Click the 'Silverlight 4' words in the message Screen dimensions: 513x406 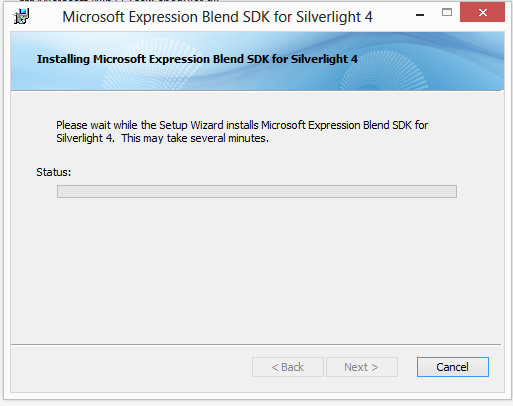click(85, 138)
